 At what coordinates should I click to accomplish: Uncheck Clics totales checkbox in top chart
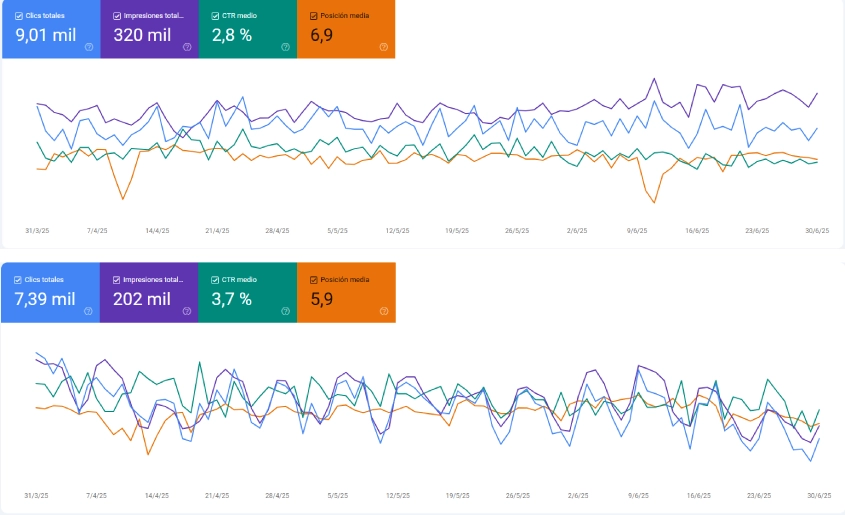tap(19, 16)
